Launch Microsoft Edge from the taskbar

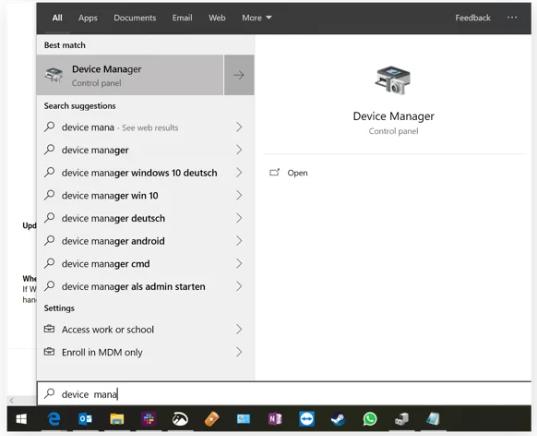coord(54,419)
